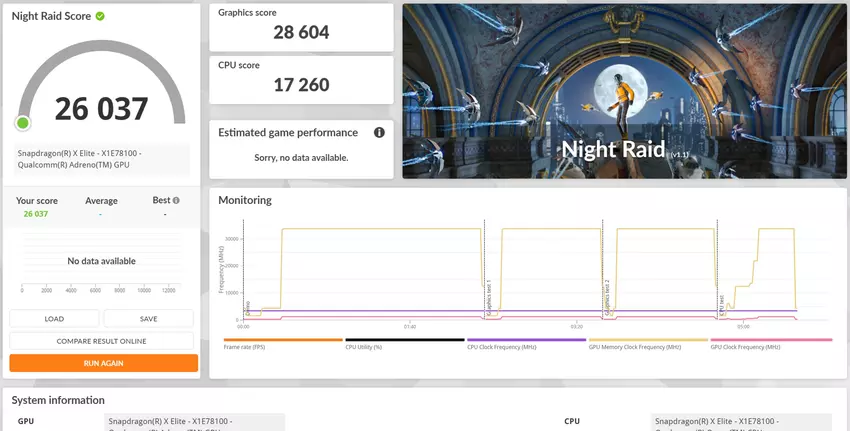Toggle the CPU Utility (%) legend series

point(365,347)
